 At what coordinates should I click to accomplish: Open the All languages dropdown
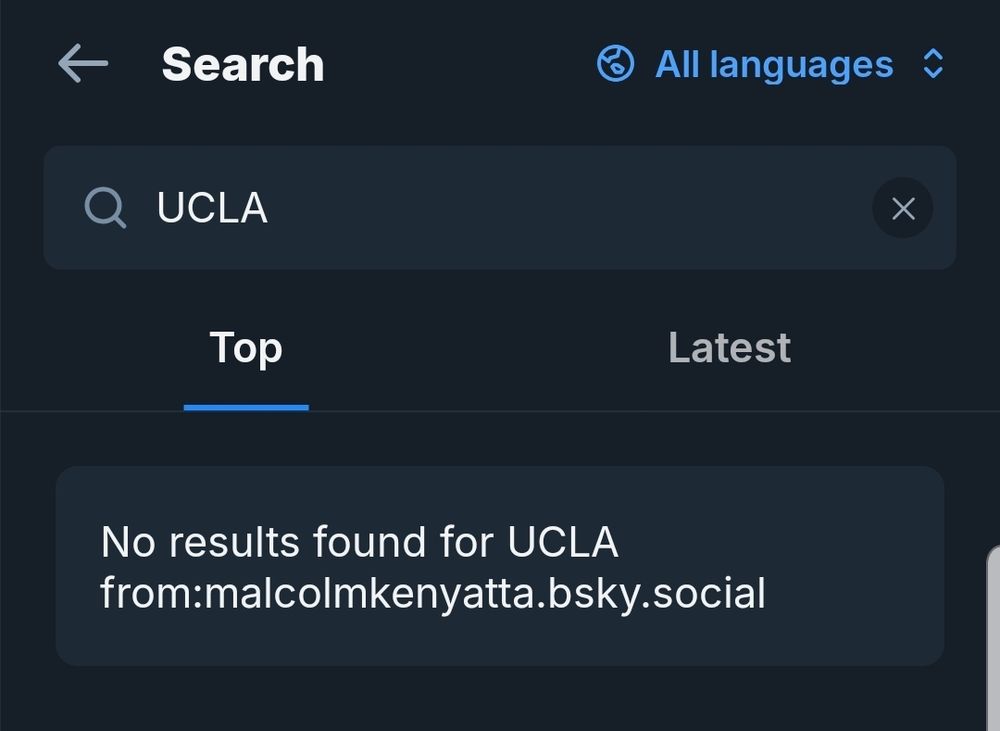click(x=772, y=64)
